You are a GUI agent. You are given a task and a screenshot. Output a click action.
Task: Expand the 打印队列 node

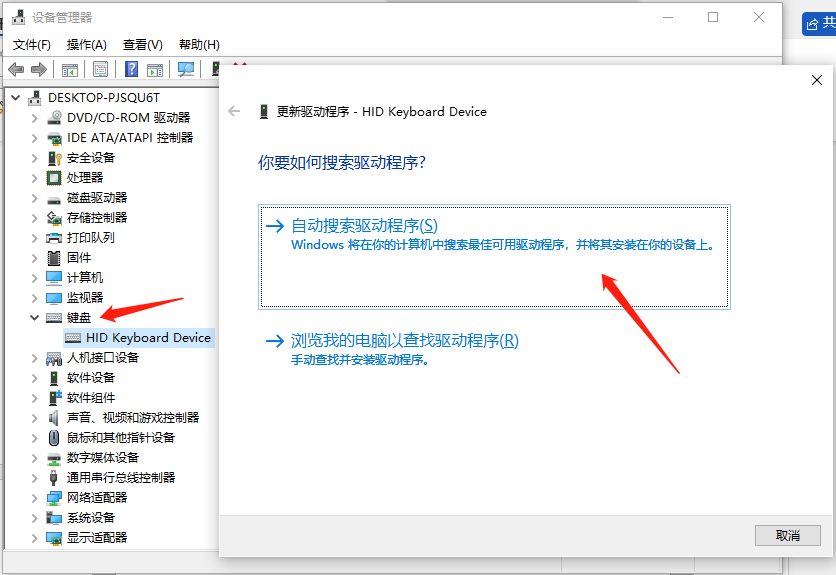coord(35,238)
